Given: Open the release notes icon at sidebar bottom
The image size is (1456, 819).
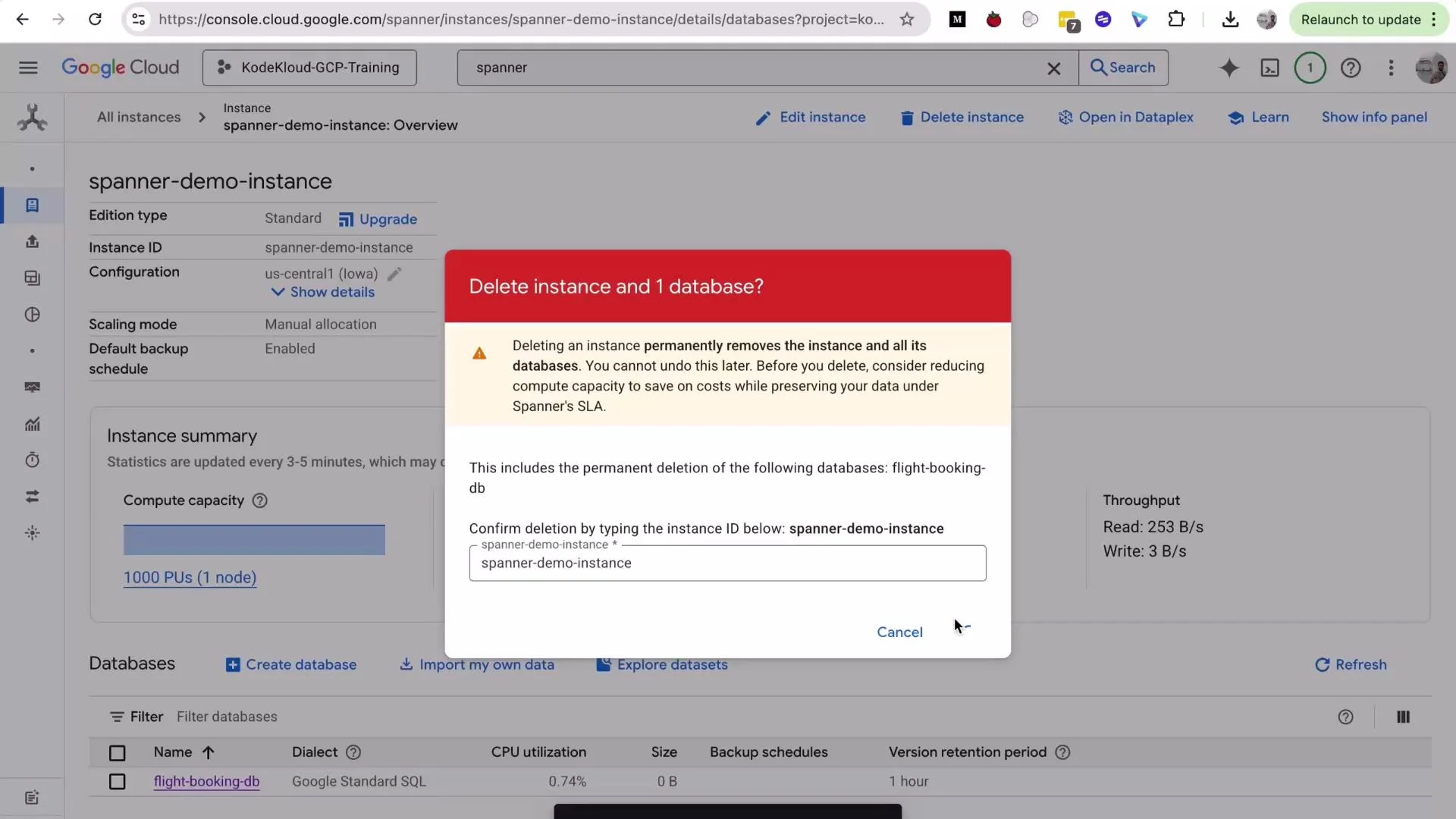Looking at the screenshot, I should pyautogui.click(x=32, y=797).
